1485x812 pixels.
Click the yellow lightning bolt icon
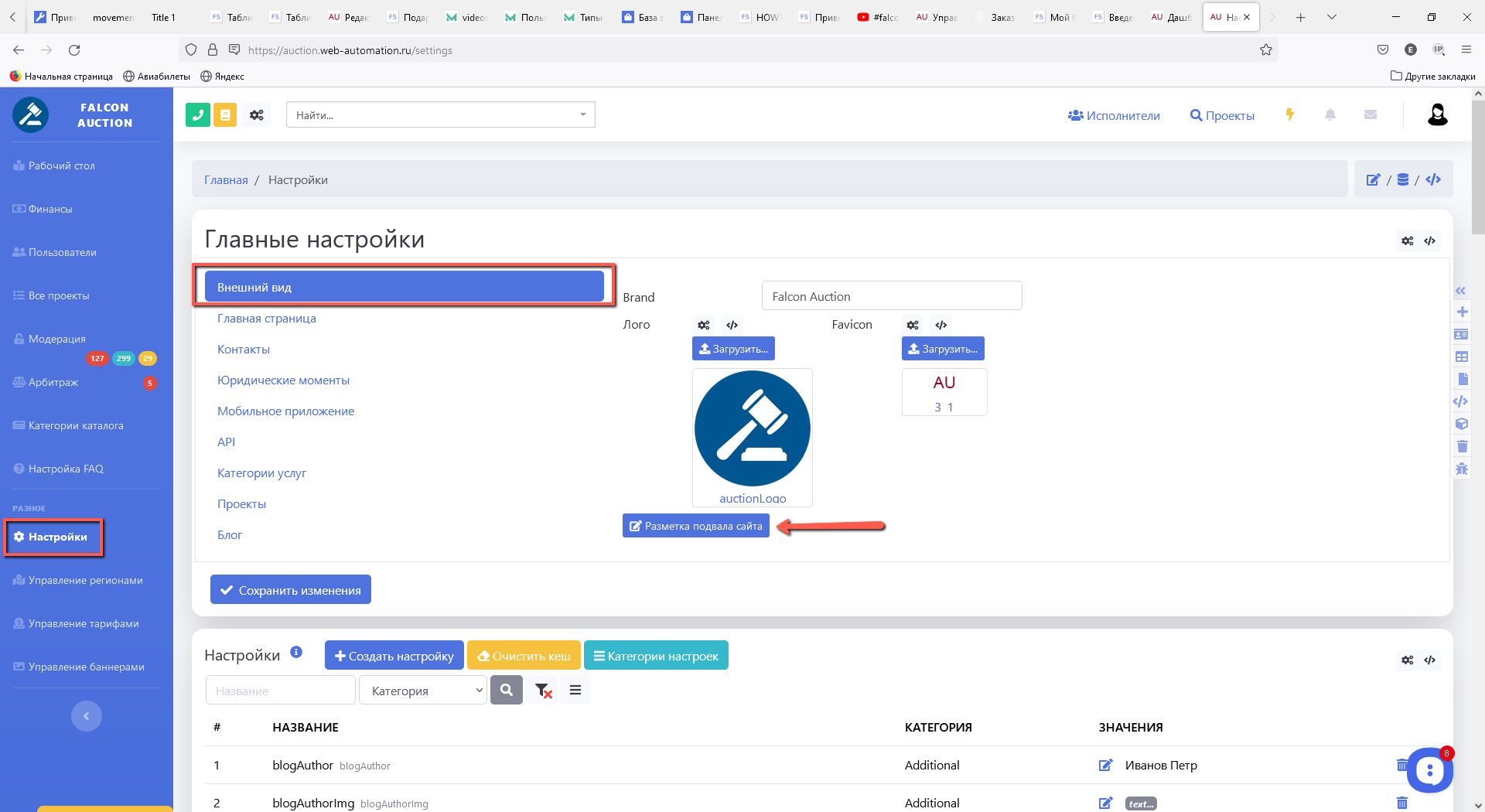coord(1289,114)
